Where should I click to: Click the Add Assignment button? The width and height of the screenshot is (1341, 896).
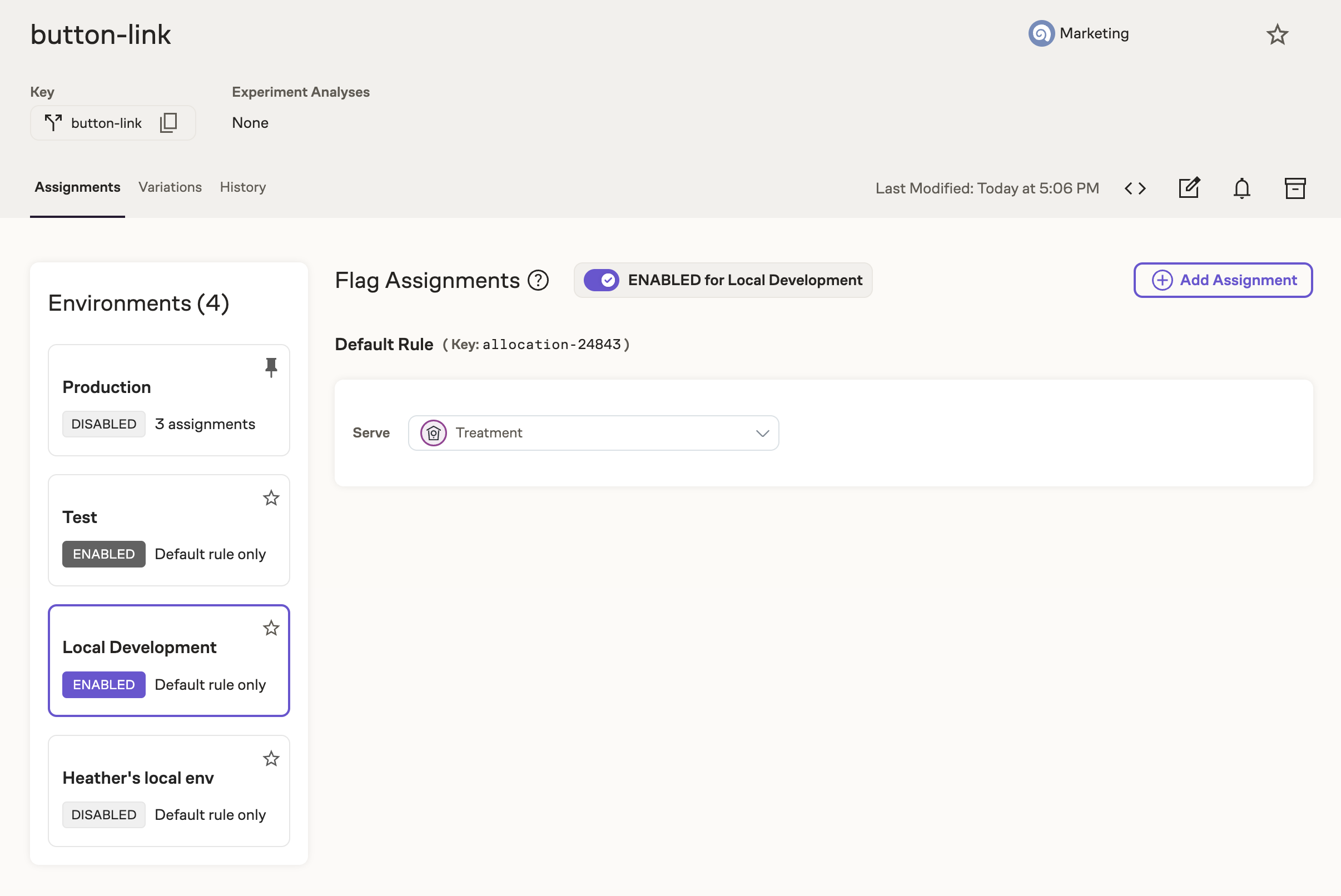[1223, 280]
